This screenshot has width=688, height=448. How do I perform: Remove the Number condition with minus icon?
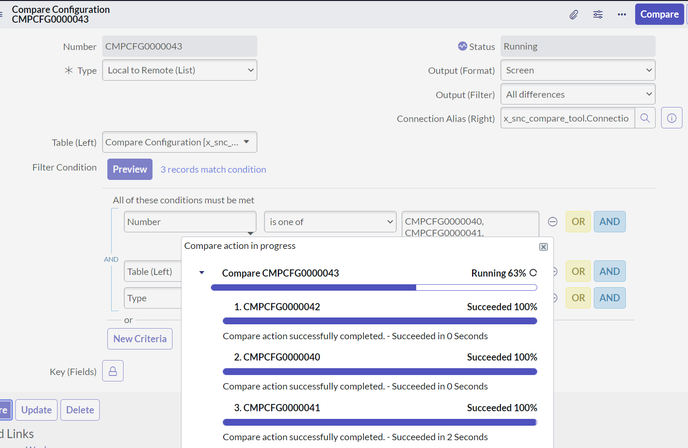553,221
